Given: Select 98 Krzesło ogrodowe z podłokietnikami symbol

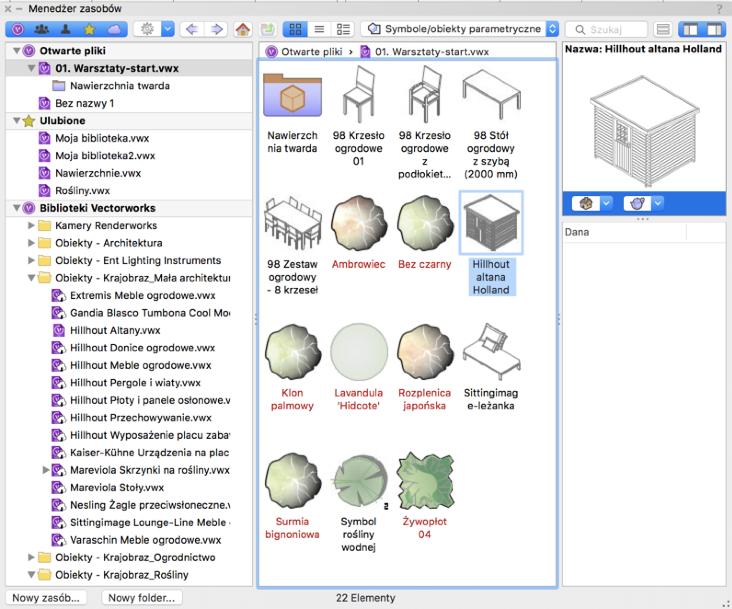Looking at the screenshot, I should (x=424, y=95).
